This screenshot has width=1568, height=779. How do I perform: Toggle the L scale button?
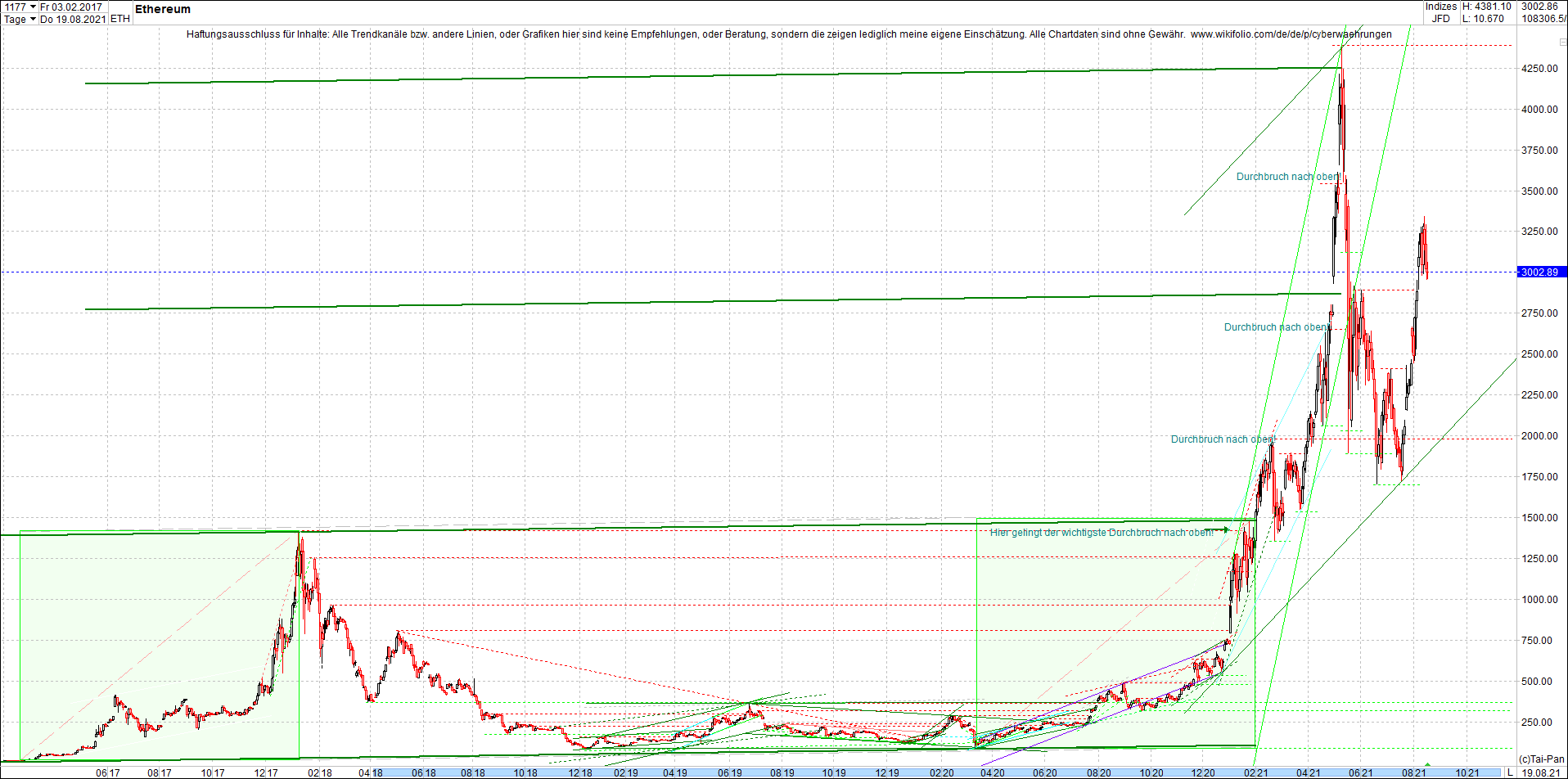1510,772
